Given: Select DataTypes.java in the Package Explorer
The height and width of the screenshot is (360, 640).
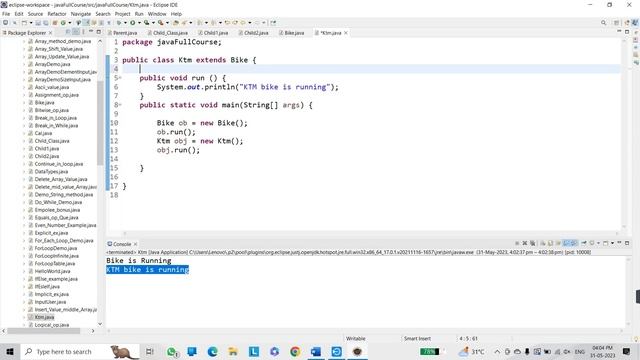Looking at the screenshot, I should tap(51, 171).
